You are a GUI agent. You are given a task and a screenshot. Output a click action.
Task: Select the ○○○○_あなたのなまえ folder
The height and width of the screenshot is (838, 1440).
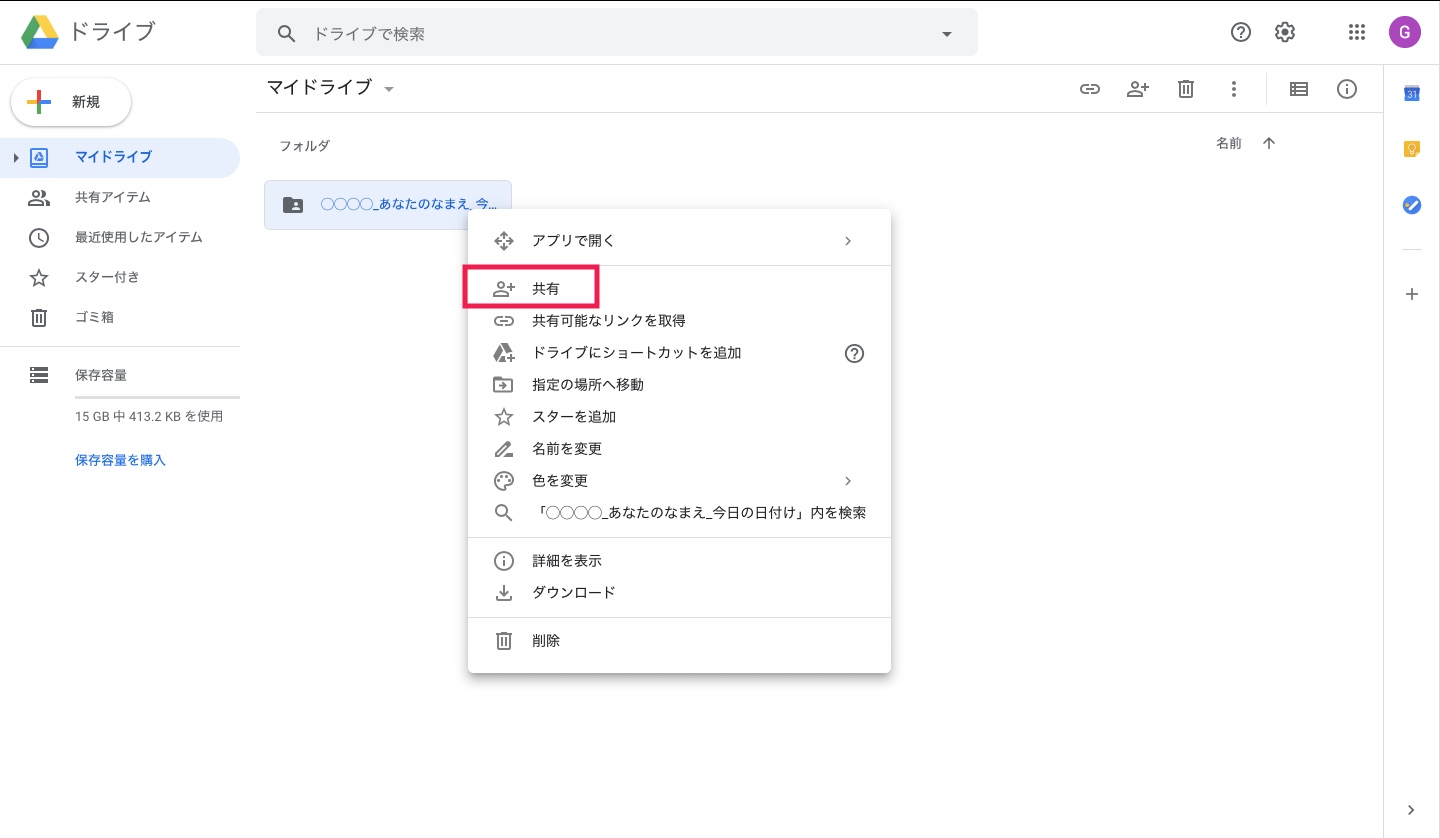388,205
